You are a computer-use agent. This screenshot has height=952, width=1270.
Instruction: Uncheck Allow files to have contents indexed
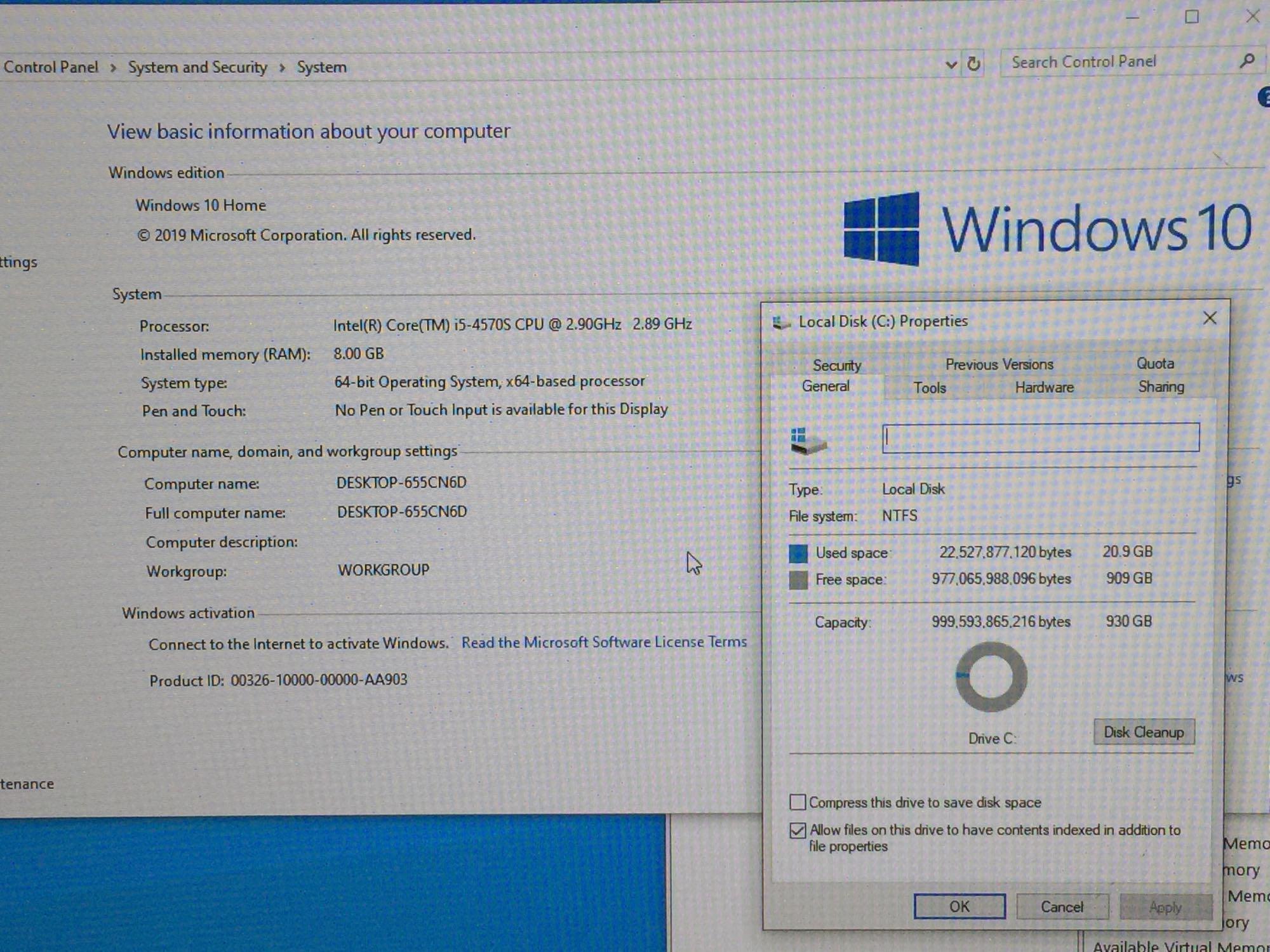click(x=798, y=830)
